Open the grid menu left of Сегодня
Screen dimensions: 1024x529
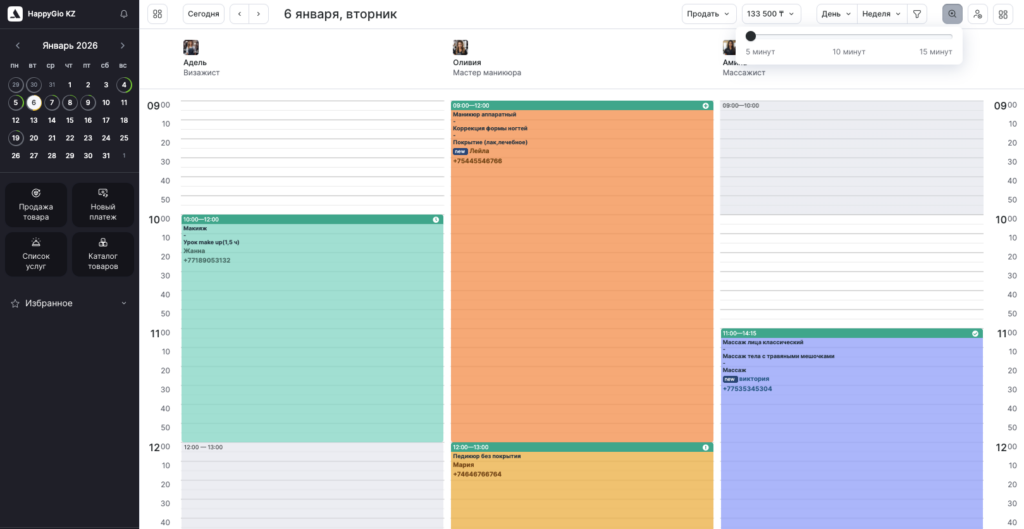pyautogui.click(x=158, y=14)
